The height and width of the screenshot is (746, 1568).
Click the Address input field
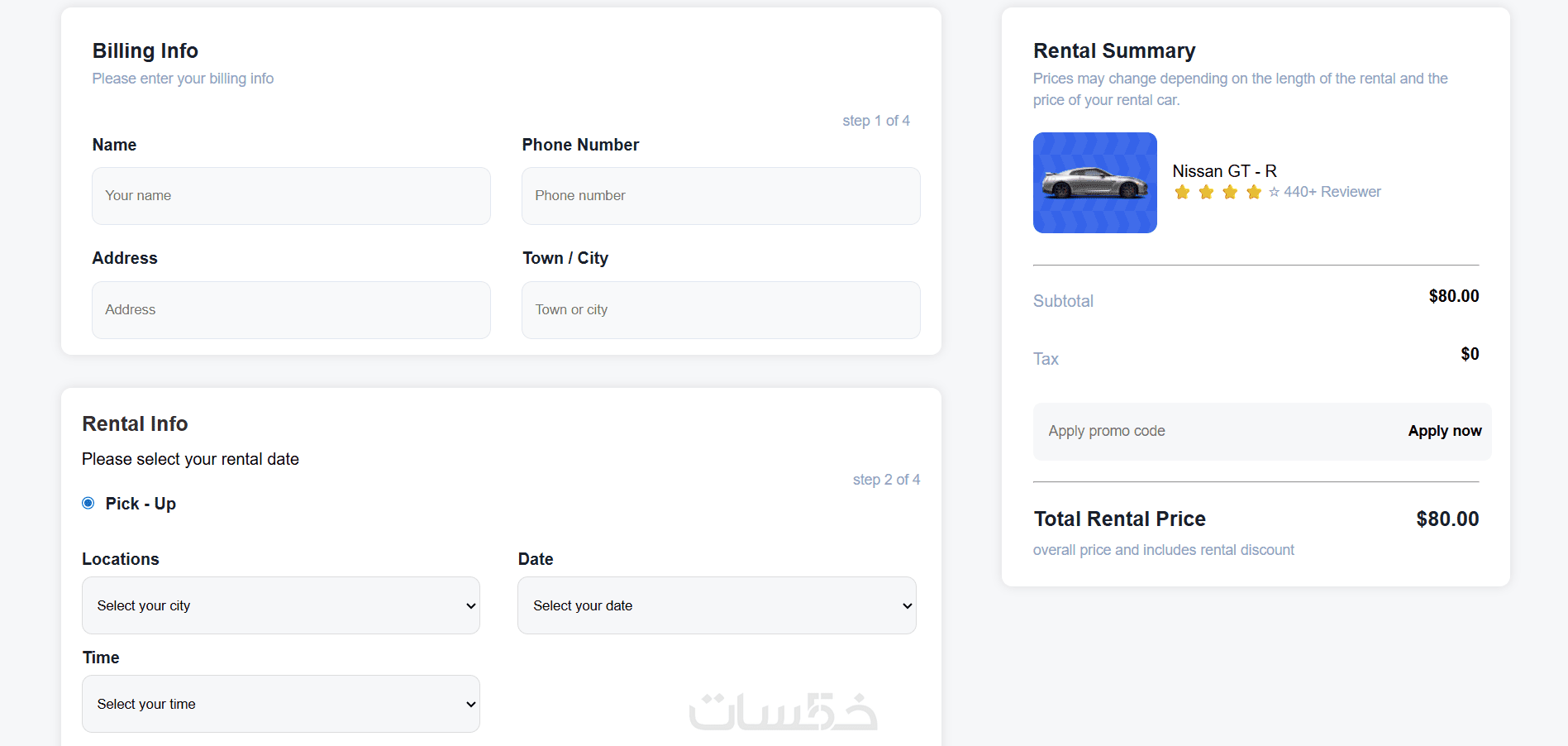[291, 310]
